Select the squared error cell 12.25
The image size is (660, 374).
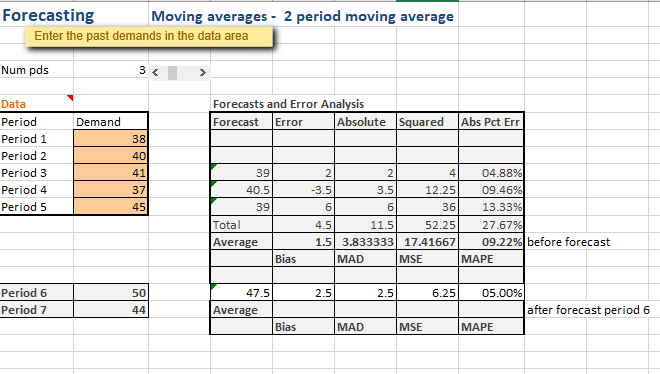point(427,190)
